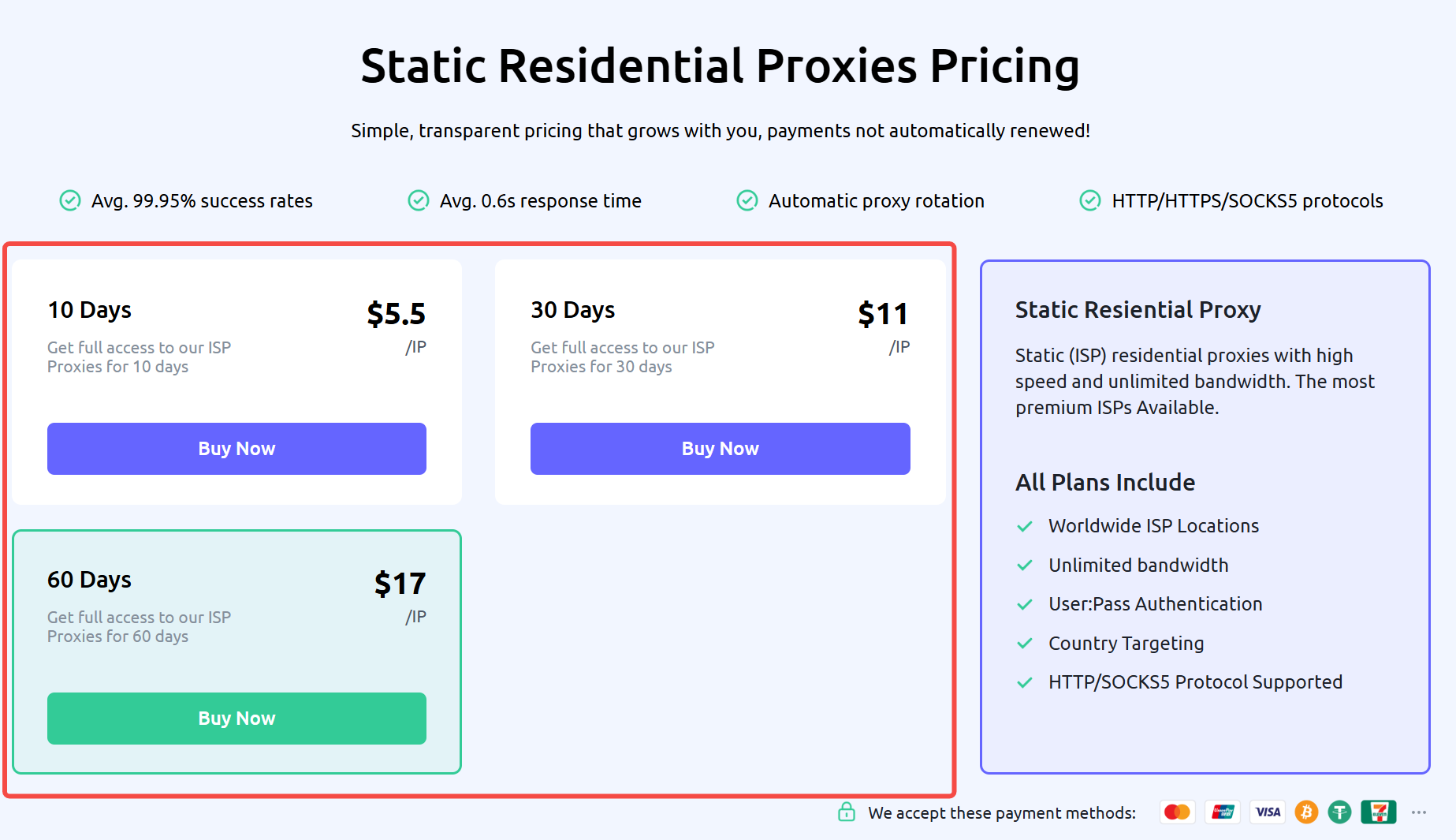The height and width of the screenshot is (840, 1456).
Task: Click check icon beside 0.6s response time
Action: pos(419,200)
